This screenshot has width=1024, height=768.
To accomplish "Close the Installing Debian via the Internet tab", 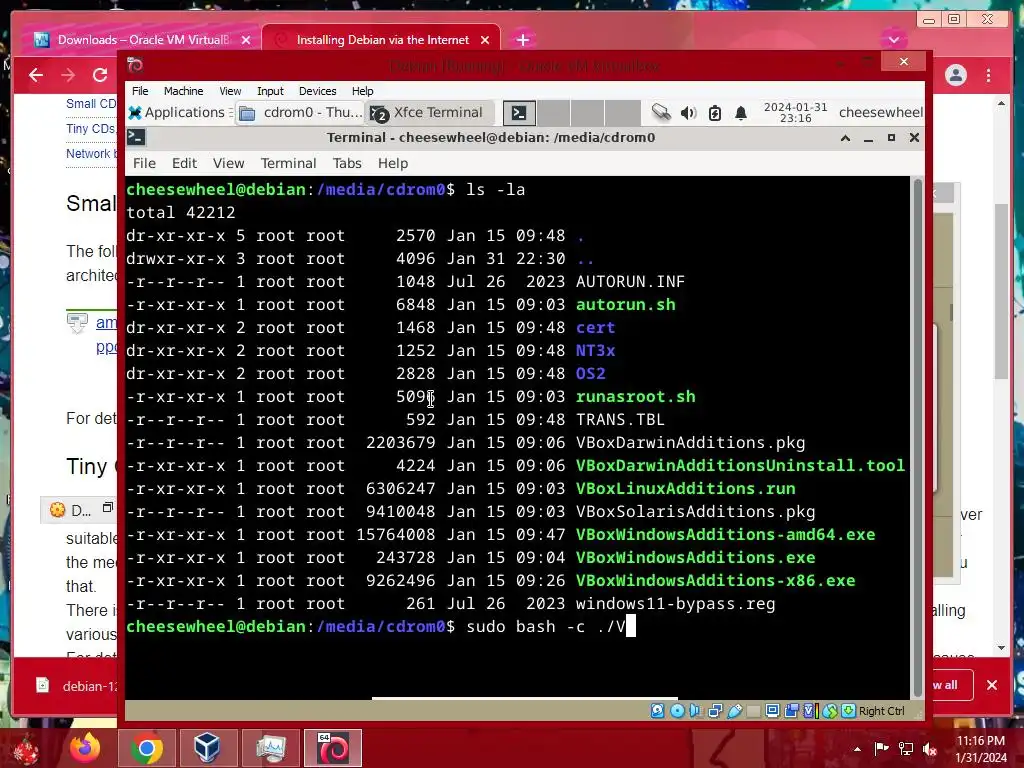I will [485, 40].
